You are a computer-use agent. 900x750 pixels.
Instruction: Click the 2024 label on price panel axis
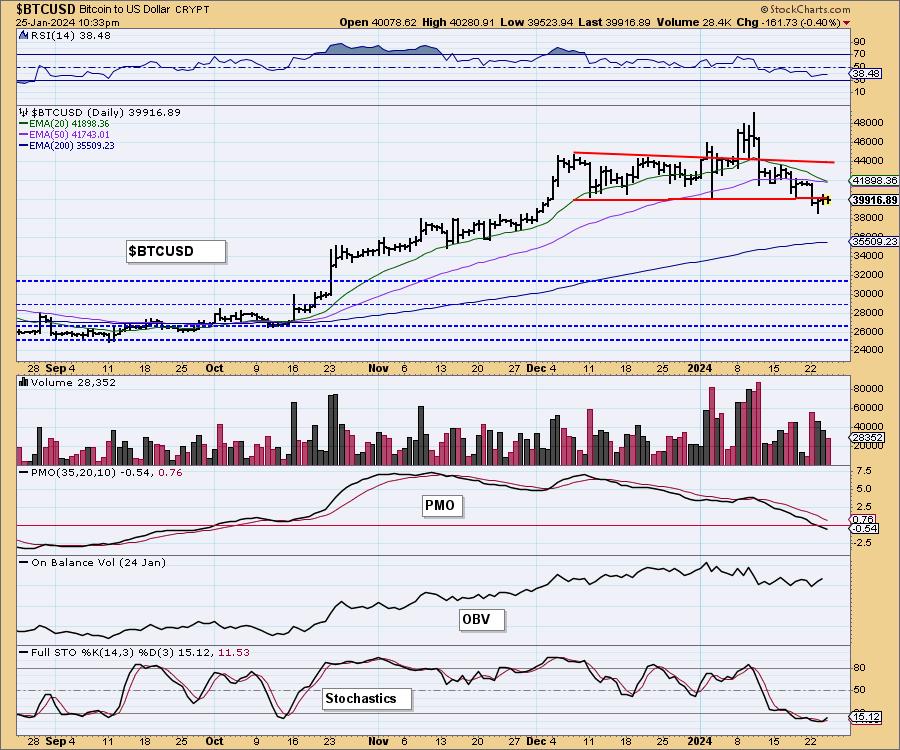point(700,368)
